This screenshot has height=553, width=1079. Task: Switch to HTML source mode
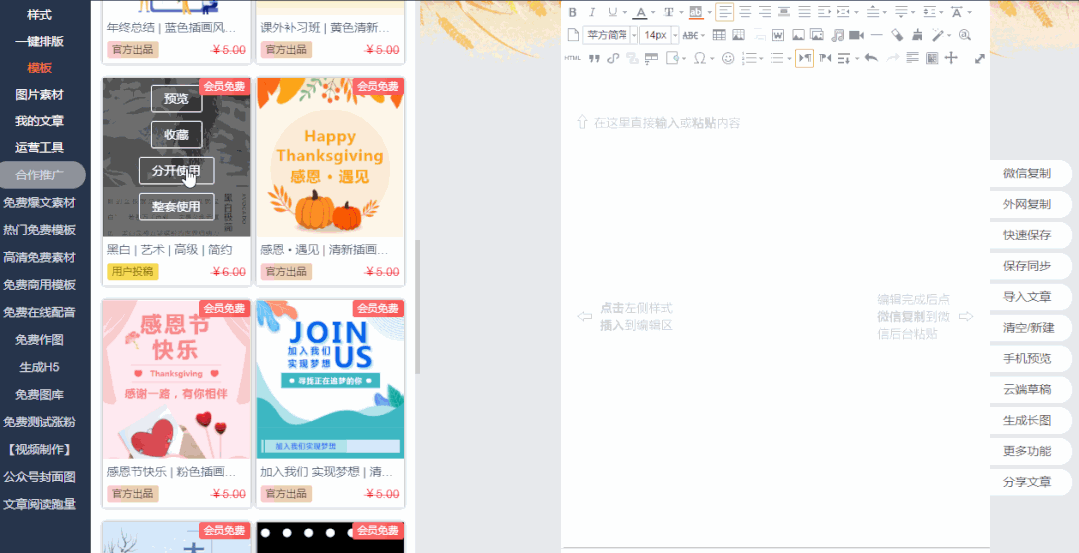[x=573, y=58]
